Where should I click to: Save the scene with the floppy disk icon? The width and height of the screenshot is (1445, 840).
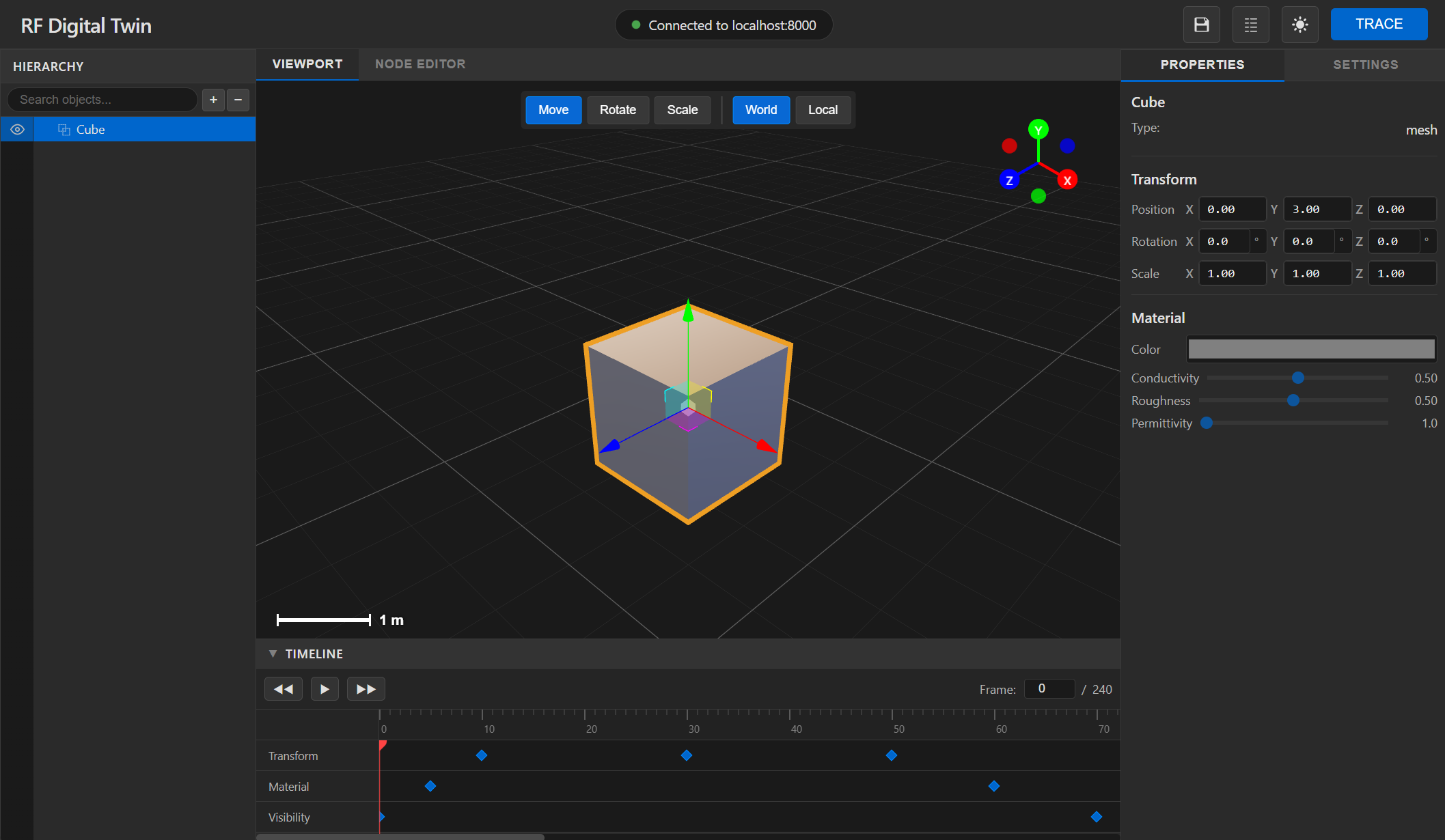pos(1201,24)
